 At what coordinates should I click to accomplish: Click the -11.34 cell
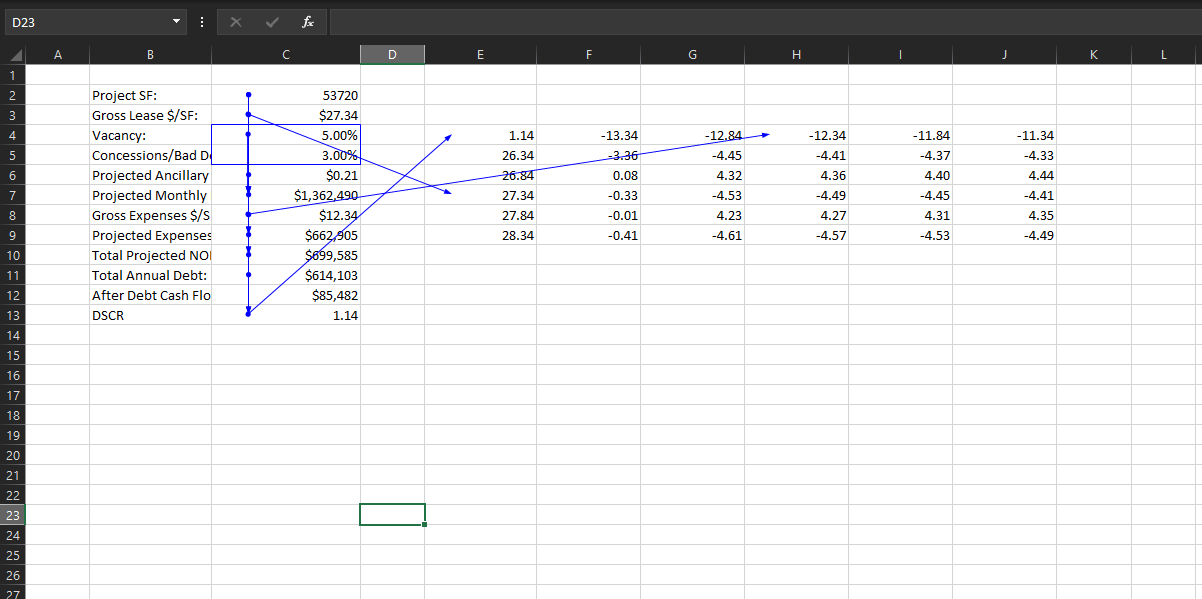pyautogui.click(x=1004, y=135)
